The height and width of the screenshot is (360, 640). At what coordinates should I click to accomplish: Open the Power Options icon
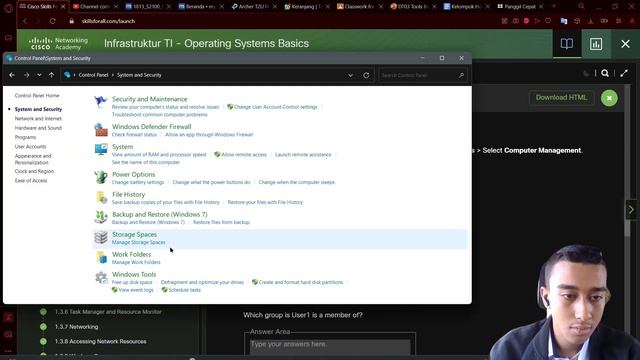[101, 177]
